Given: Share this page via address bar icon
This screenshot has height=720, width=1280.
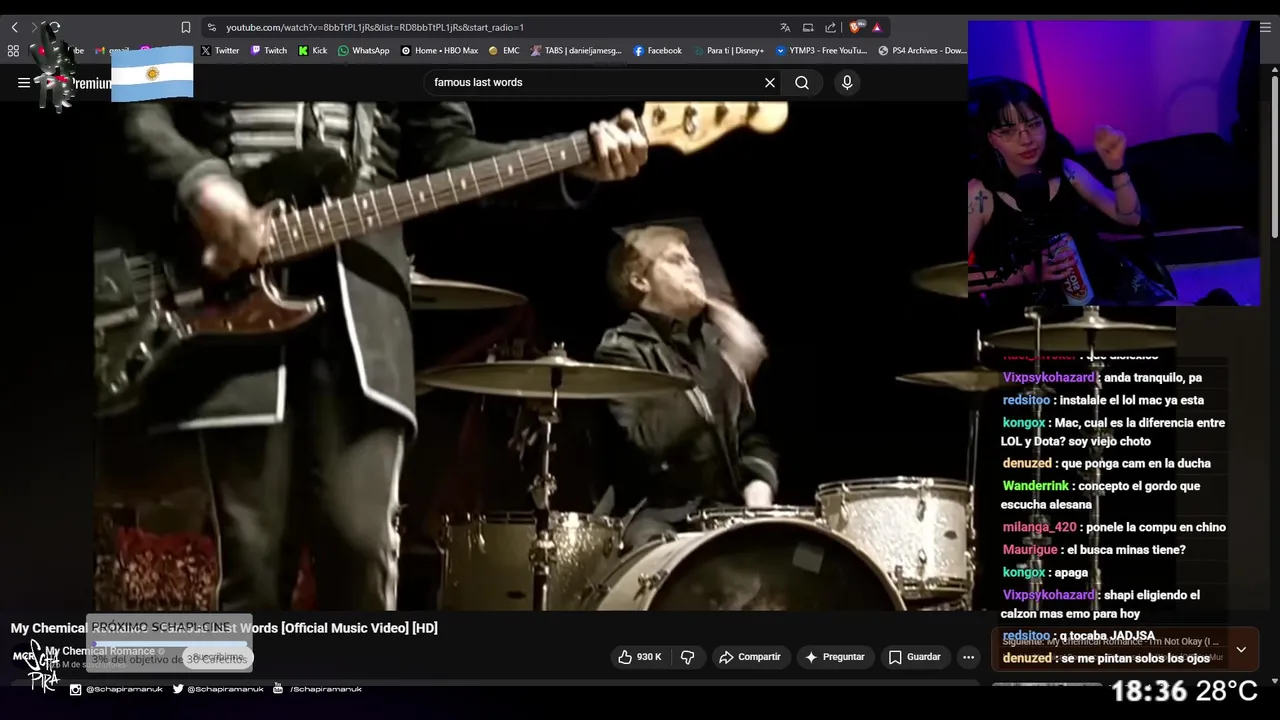Looking at the screenshot, I should [x=830, y=27].
